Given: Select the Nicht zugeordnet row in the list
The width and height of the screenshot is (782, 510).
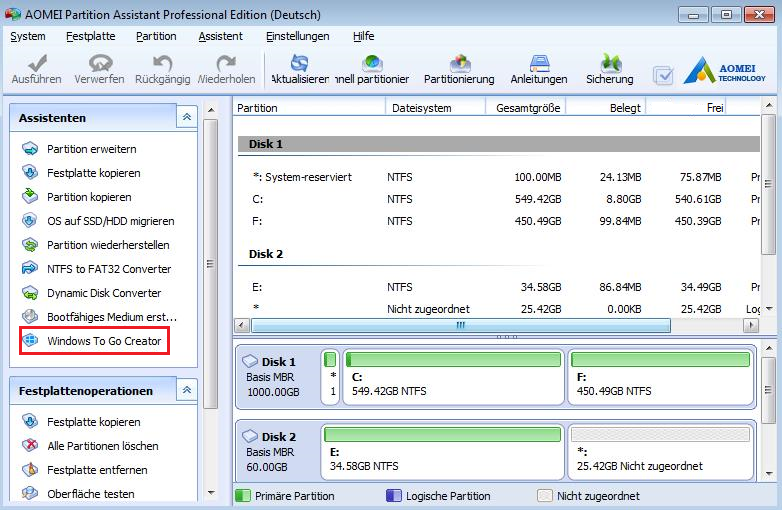Looking at the screenshot, I should click(499, 309).
